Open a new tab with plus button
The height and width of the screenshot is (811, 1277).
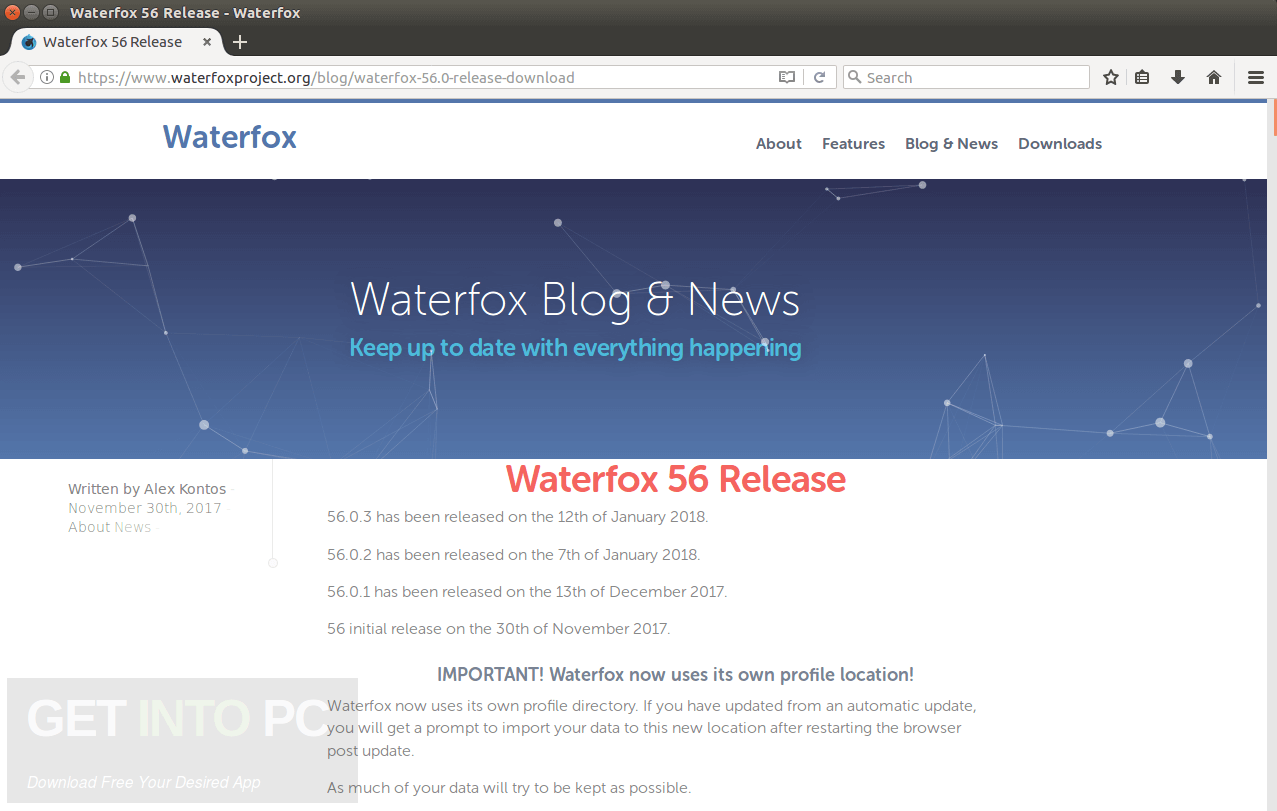[239, 42]
